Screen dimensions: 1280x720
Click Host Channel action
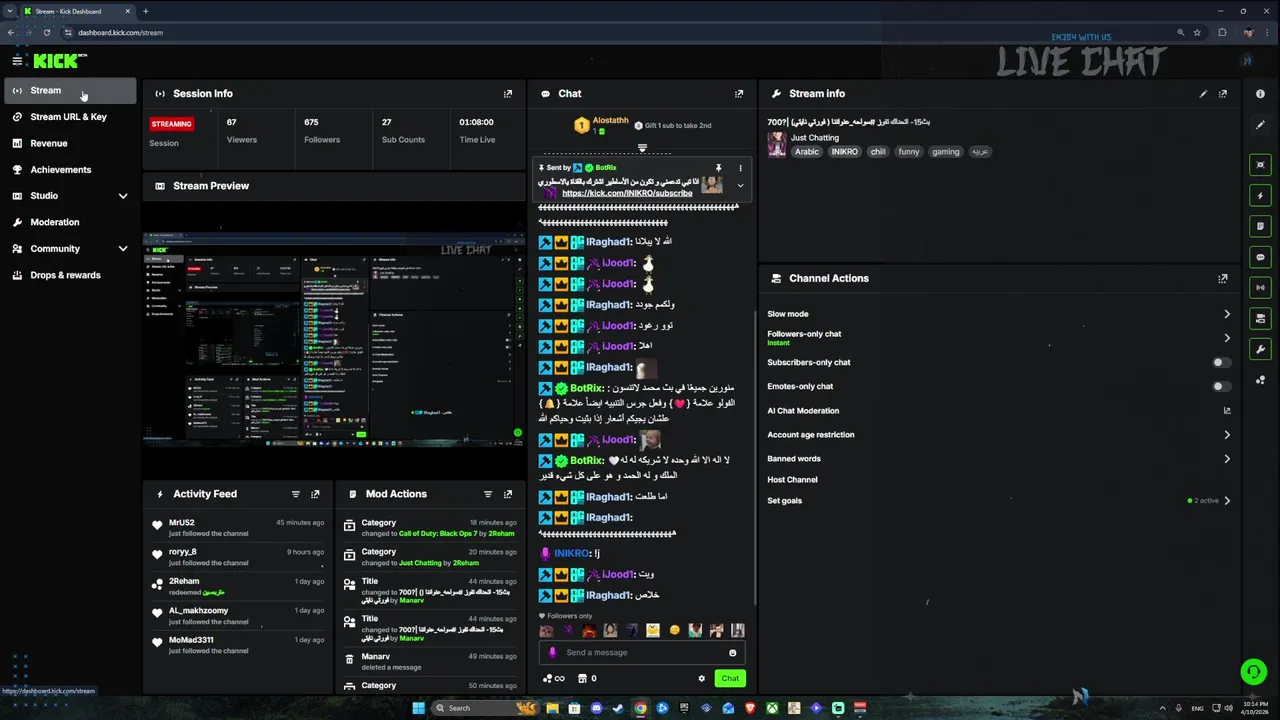click(x=792, y=480)
